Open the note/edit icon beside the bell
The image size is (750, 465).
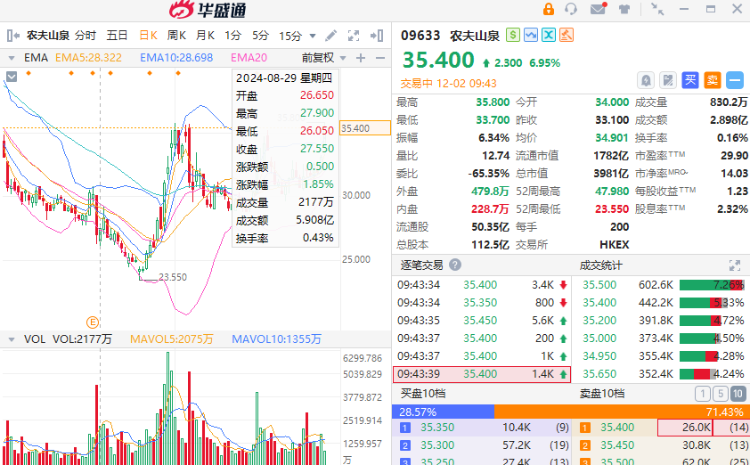click(668, 80)
